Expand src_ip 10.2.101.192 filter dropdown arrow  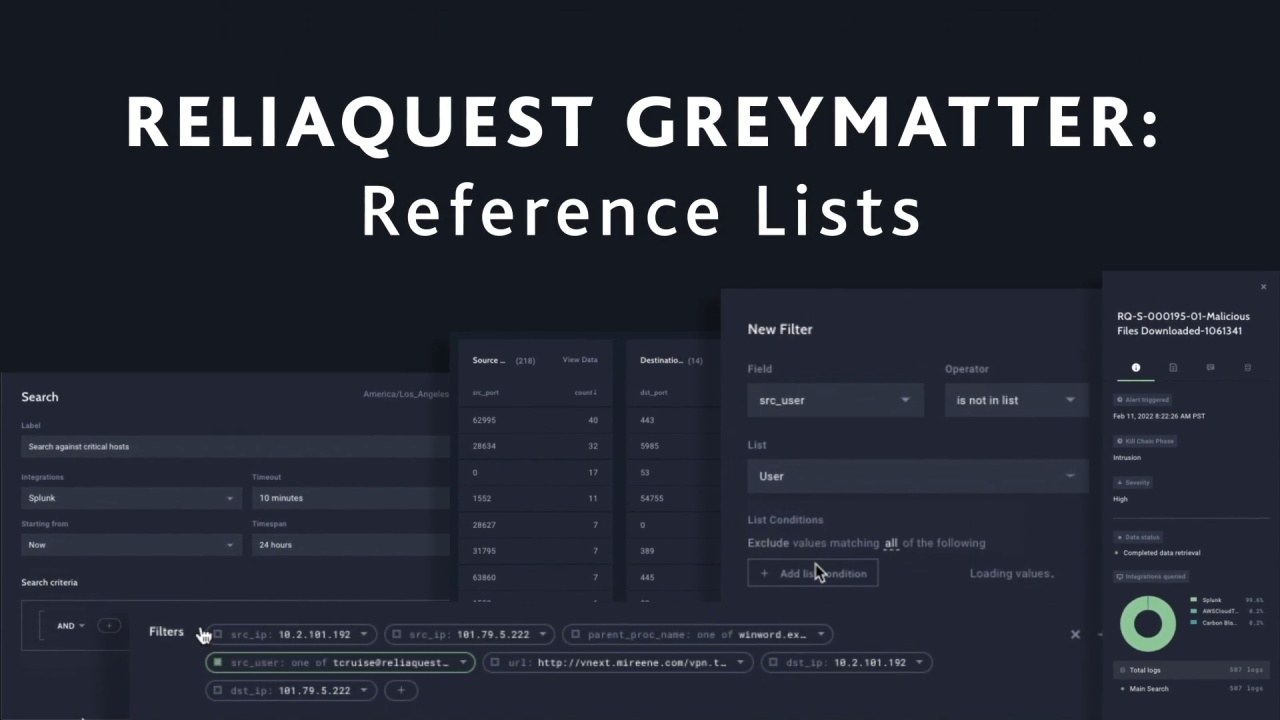pos(364,634)
